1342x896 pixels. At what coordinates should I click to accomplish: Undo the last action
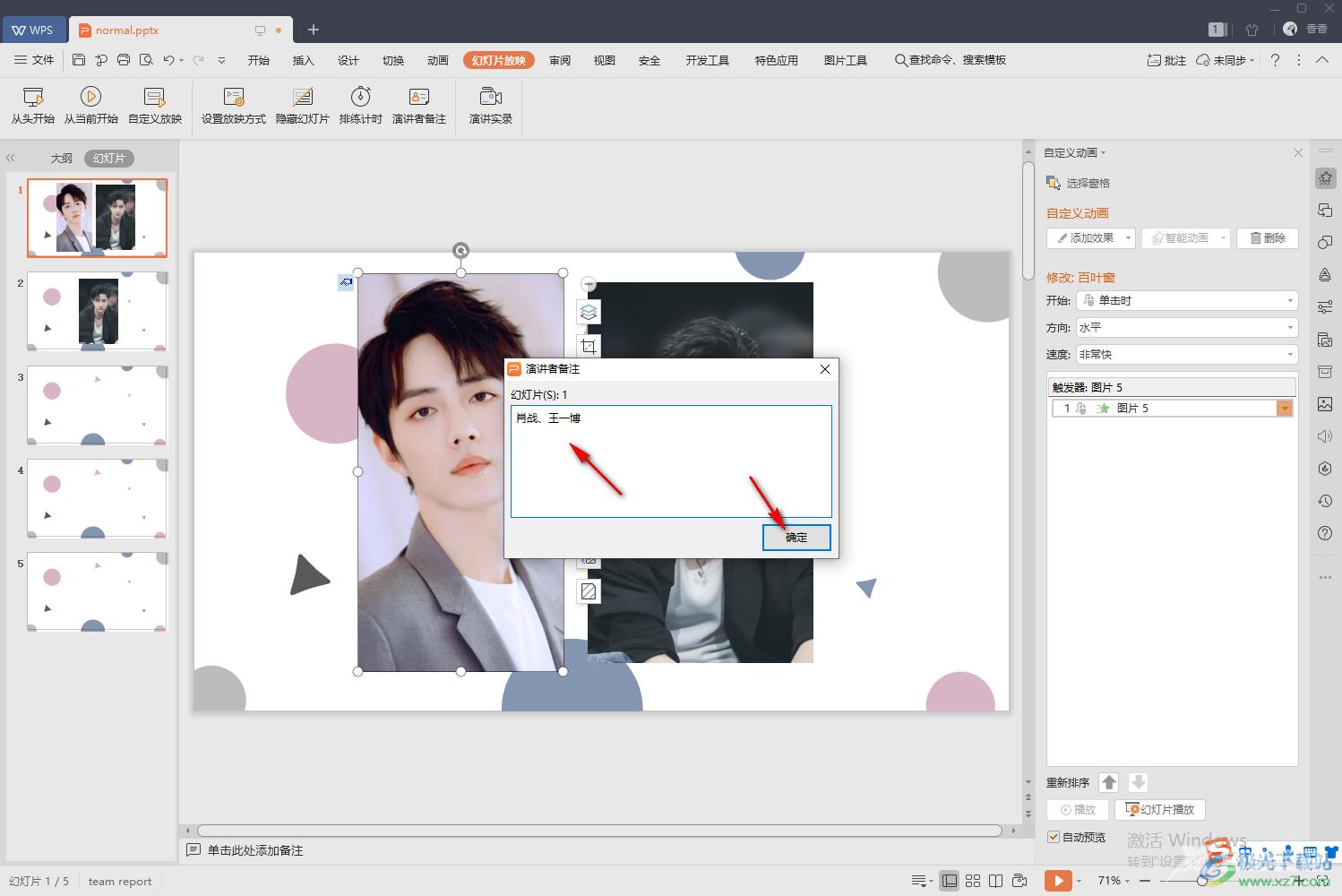[x=168, y=60]
